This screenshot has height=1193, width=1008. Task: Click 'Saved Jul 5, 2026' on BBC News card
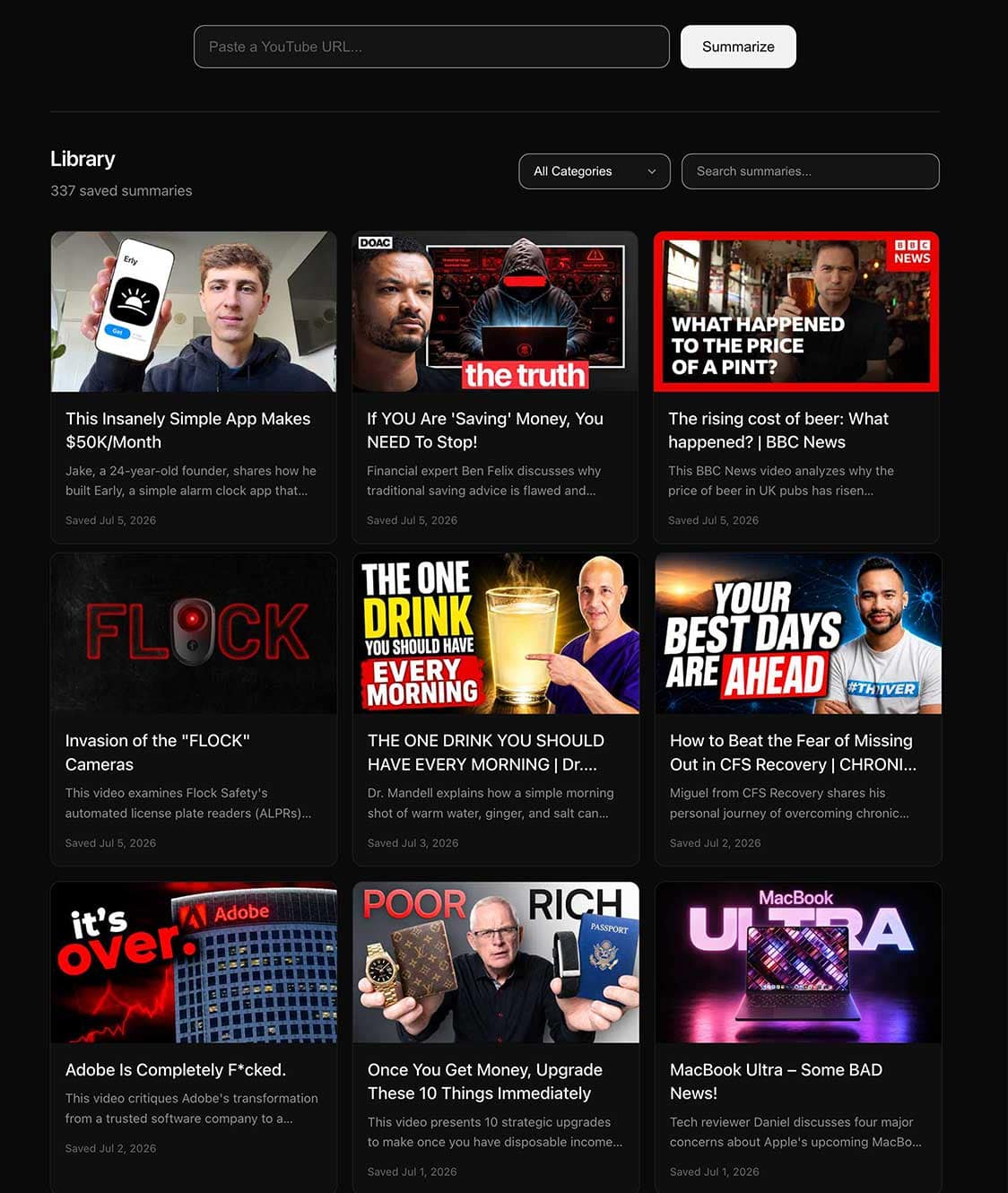[x=713, y=520]
